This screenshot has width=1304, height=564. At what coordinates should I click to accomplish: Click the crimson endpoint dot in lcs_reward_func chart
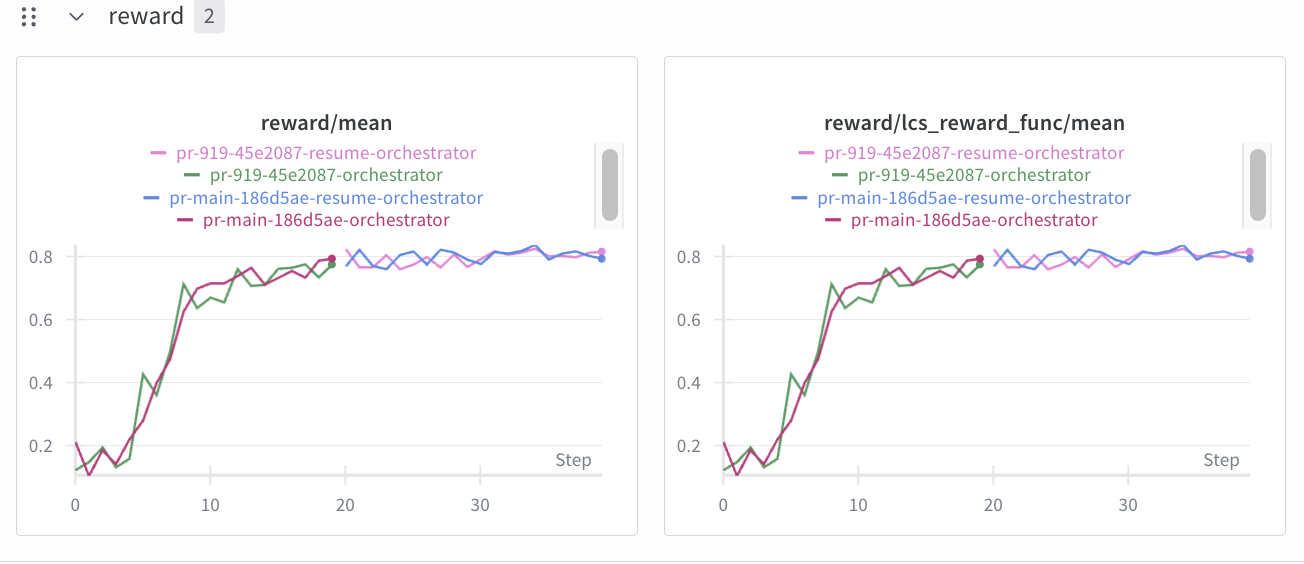tap(979, 258)
